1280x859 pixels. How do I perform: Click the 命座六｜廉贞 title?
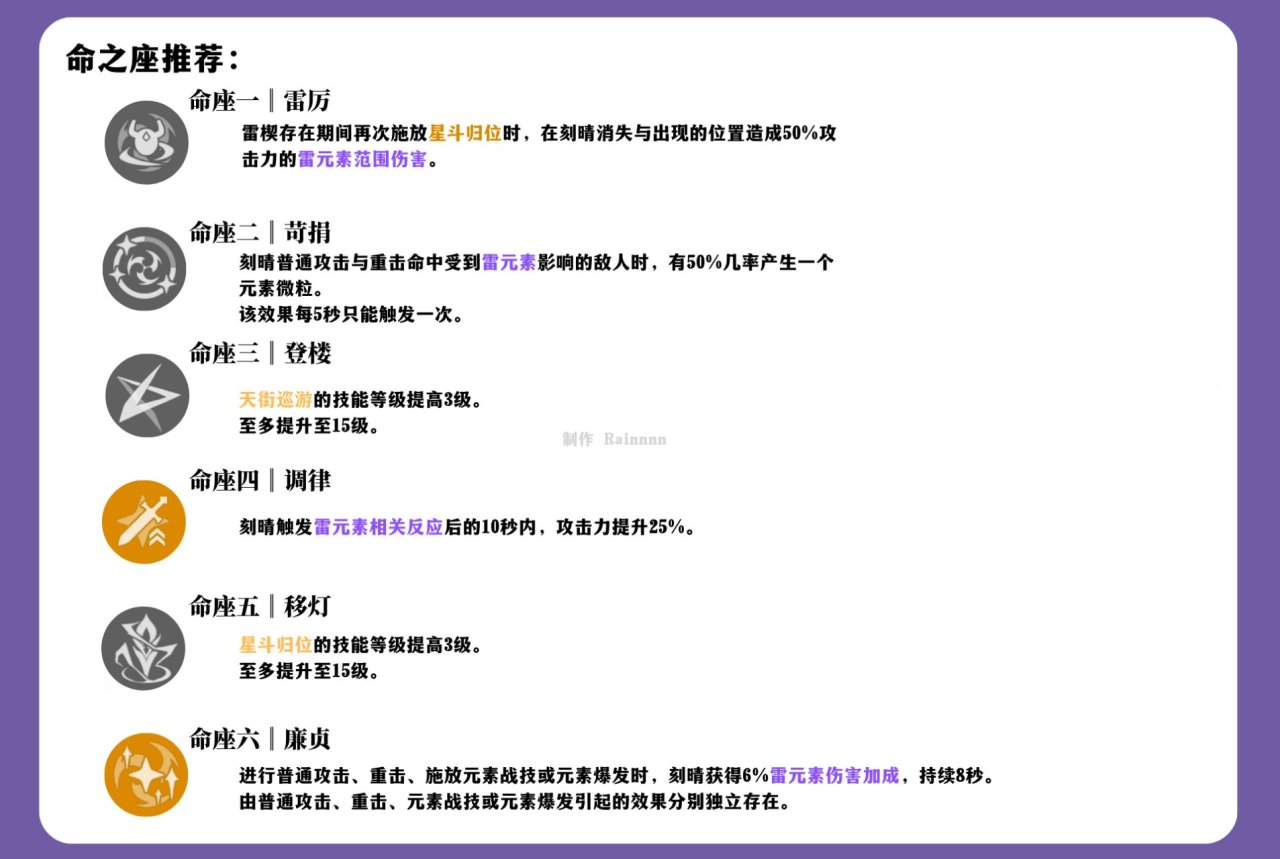coord(260,739)
